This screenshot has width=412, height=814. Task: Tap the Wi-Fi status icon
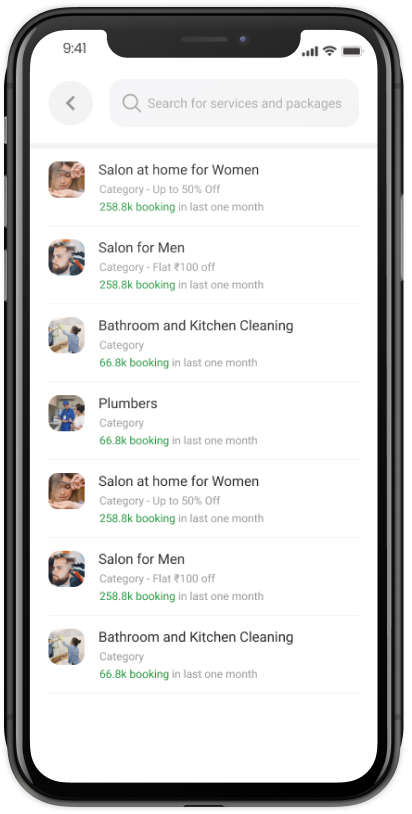tap(329, 50)
